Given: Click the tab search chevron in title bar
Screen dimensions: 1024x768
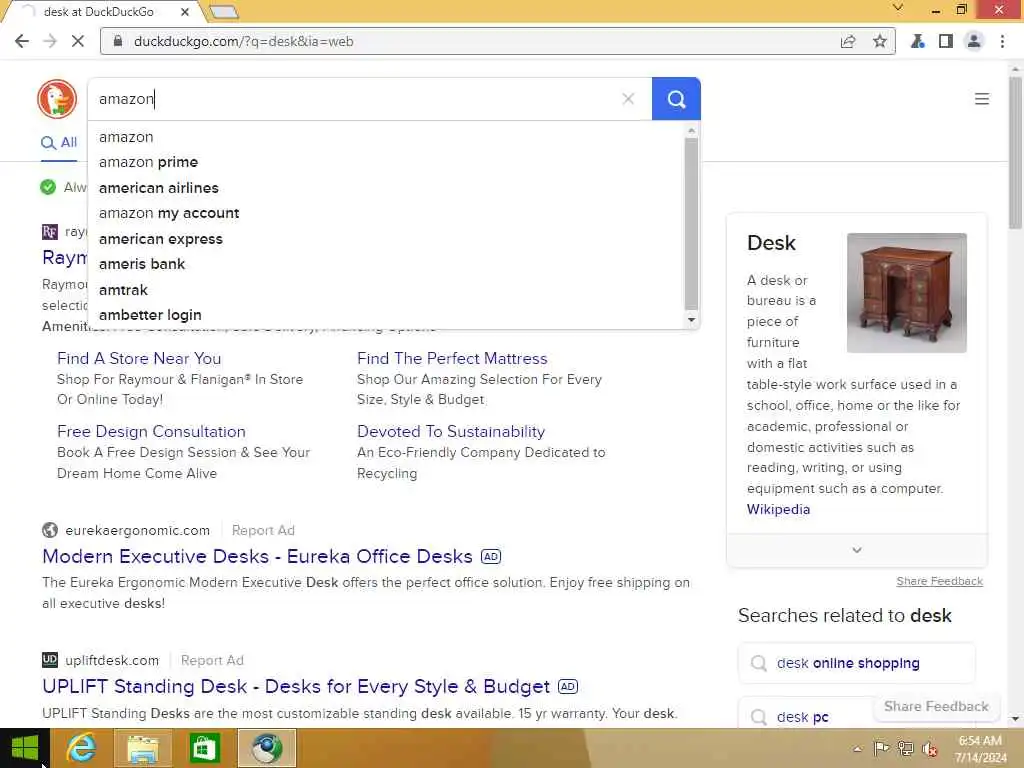Looking at the screenshot, I should coord(898,8).
